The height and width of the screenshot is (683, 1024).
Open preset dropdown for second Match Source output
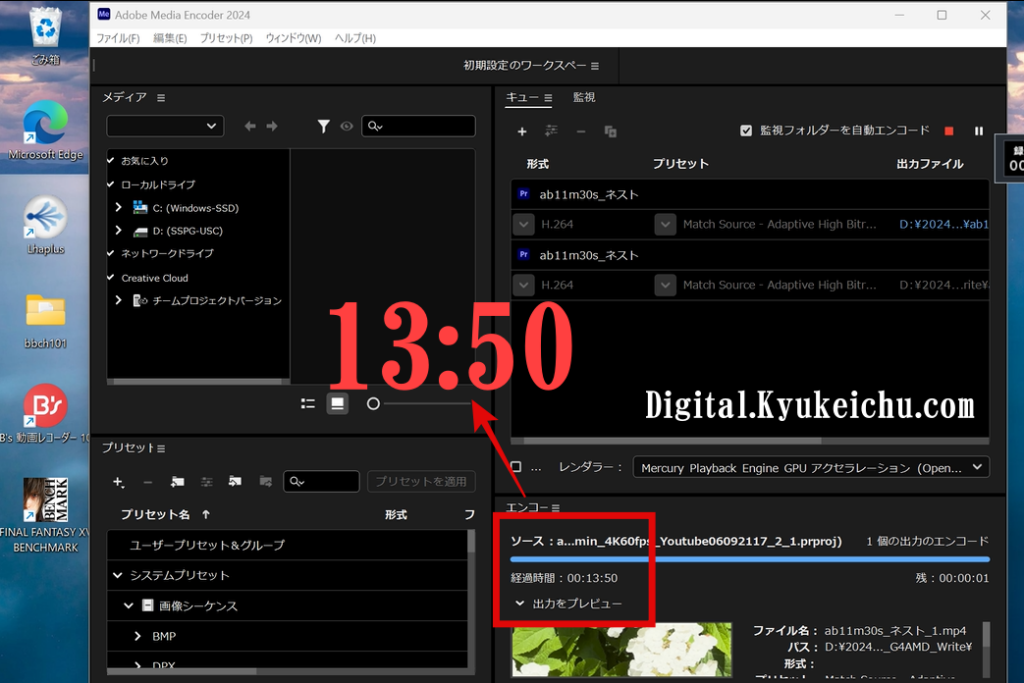[x=665, y=285]
